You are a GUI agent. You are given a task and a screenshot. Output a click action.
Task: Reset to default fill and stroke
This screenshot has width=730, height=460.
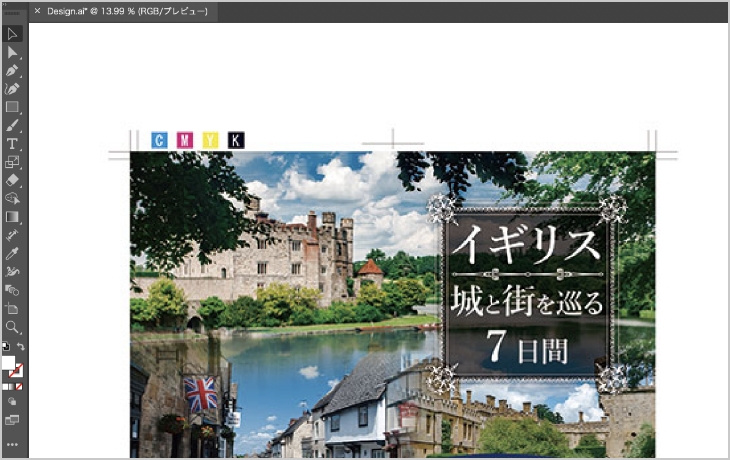(6, 346)
